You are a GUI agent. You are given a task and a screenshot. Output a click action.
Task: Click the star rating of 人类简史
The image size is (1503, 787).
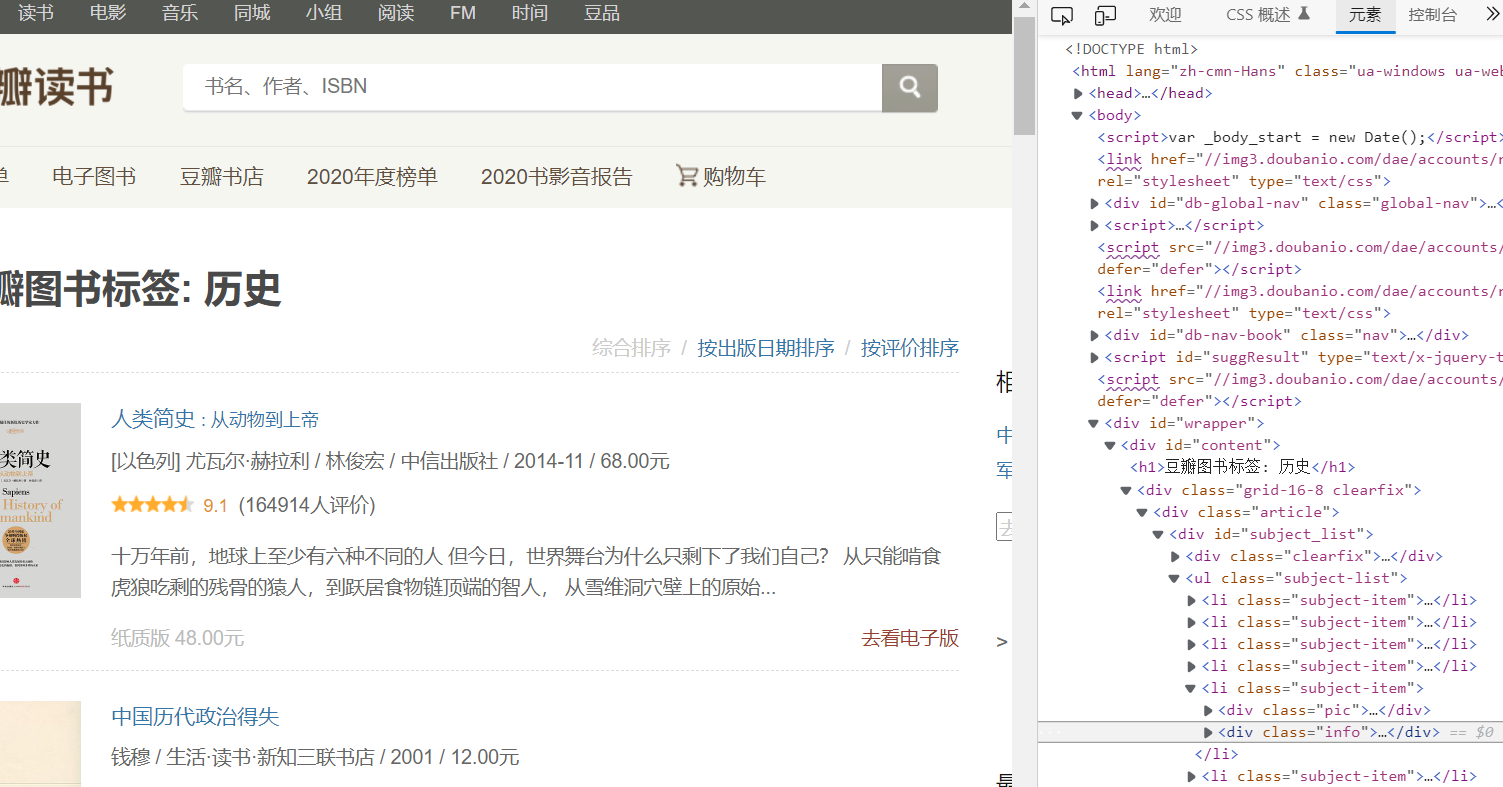click(153, 505)
